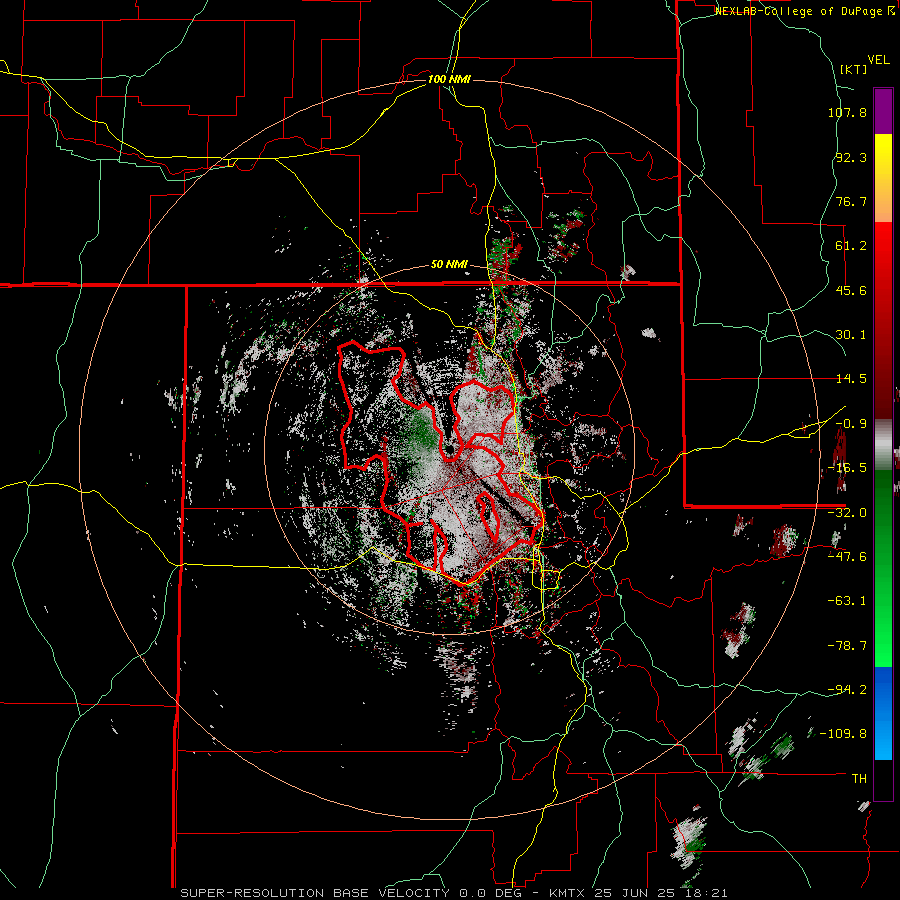Pick the blue segment of the velocity color bar

pyautogui.click(x=883, y=713)
